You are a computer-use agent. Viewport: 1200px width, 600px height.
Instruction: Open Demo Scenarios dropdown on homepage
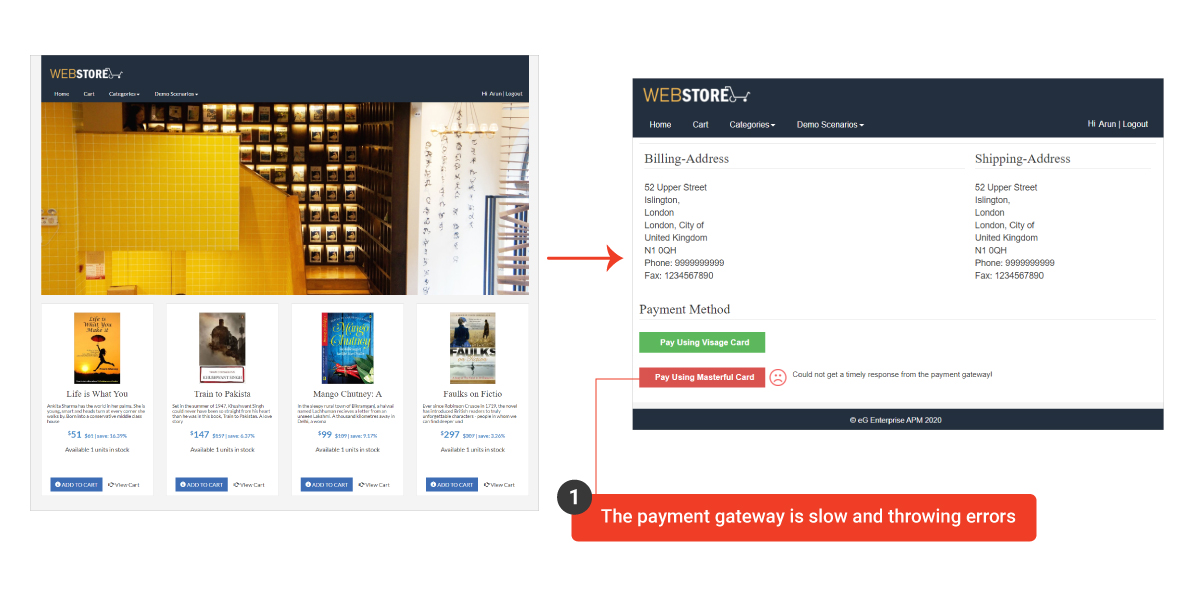pos(176,94)
